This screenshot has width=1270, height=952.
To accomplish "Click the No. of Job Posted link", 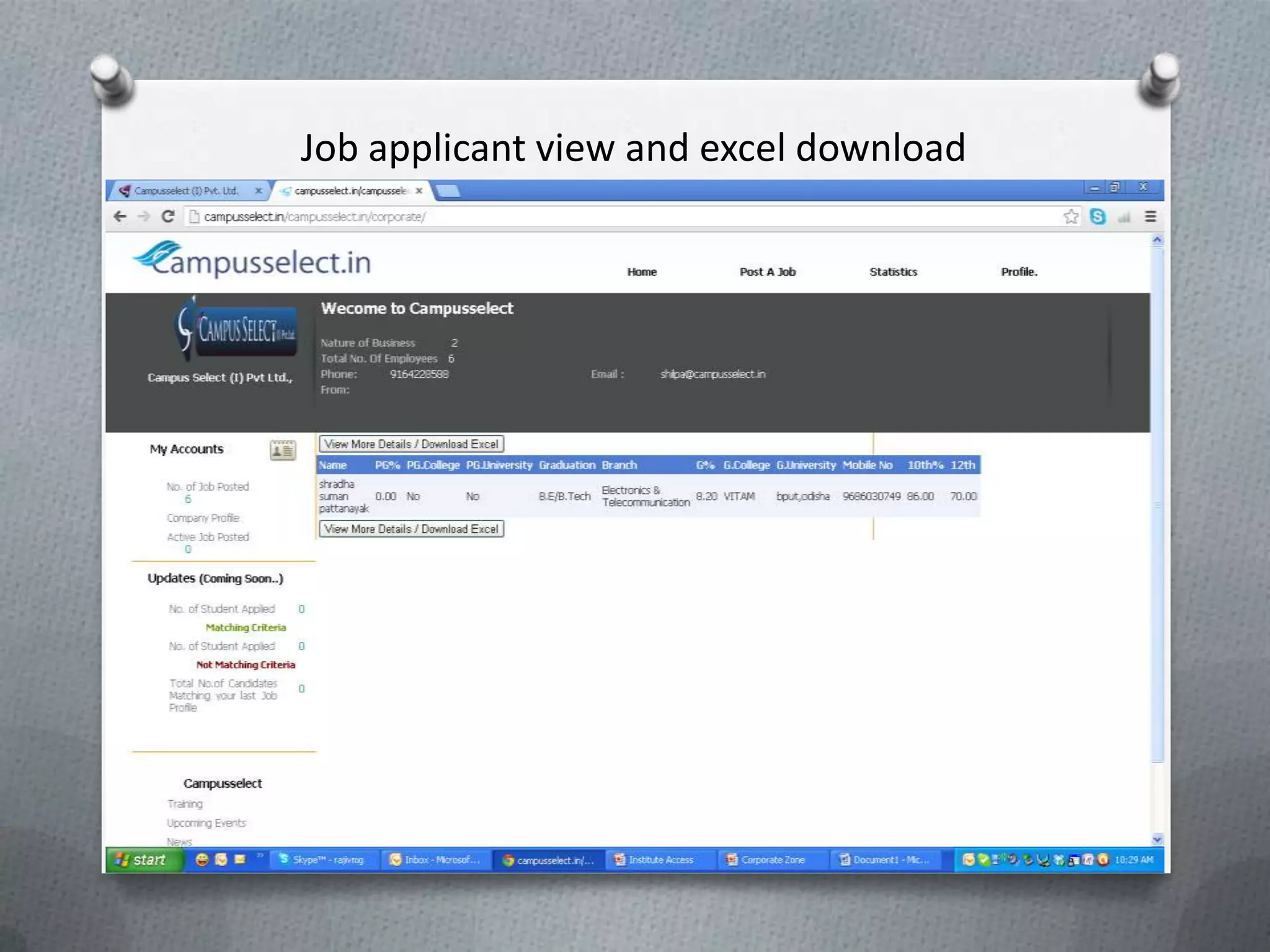I will 208,487.
